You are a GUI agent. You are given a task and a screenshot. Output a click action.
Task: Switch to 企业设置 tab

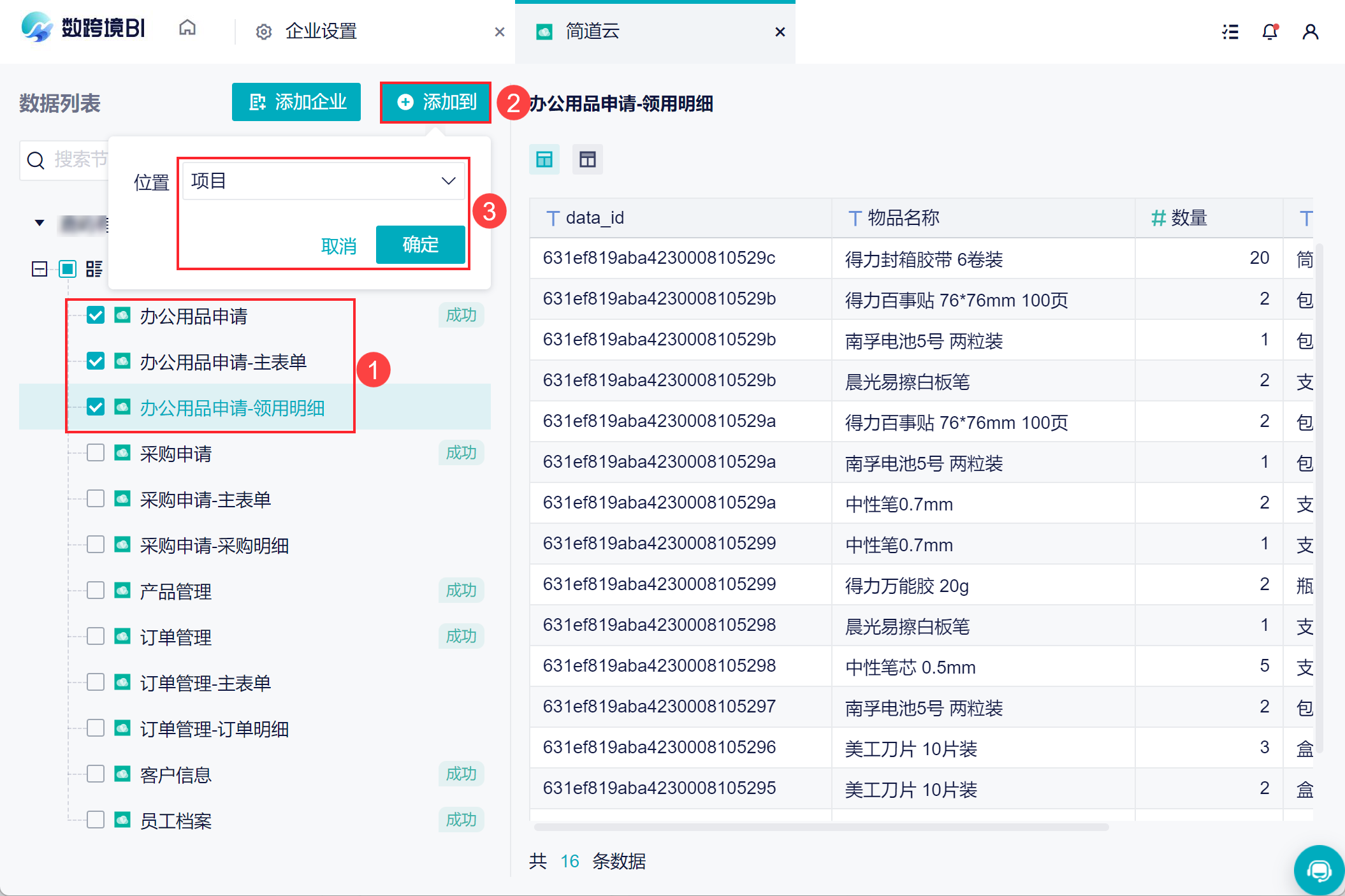coord(321,31)
